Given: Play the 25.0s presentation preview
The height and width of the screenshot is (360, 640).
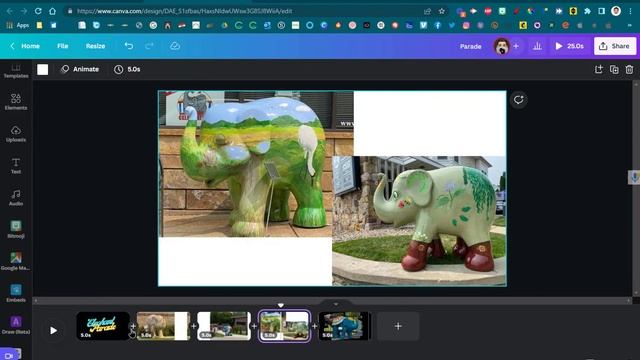Looking at the screenshot, I should click(569, 46).
